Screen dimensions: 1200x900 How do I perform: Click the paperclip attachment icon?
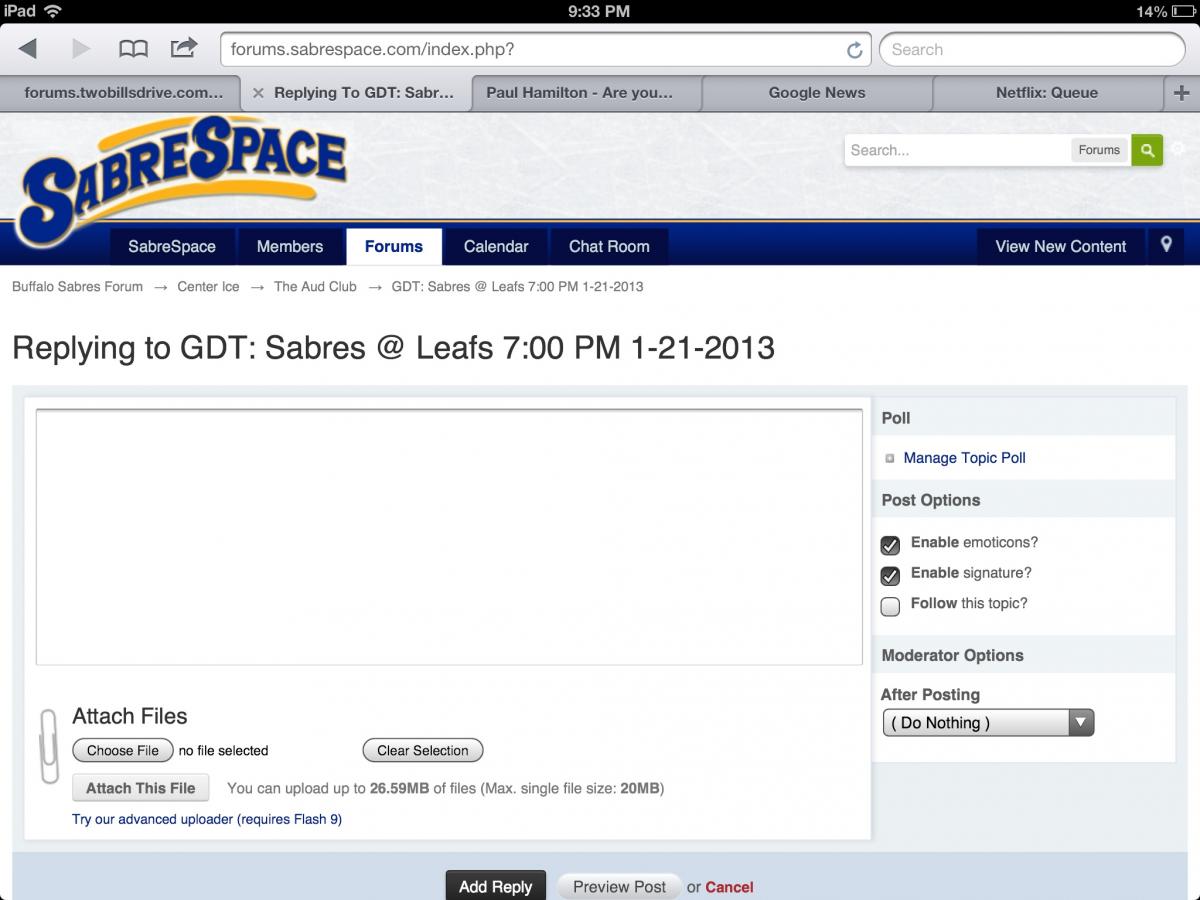[x=48, y=746]
